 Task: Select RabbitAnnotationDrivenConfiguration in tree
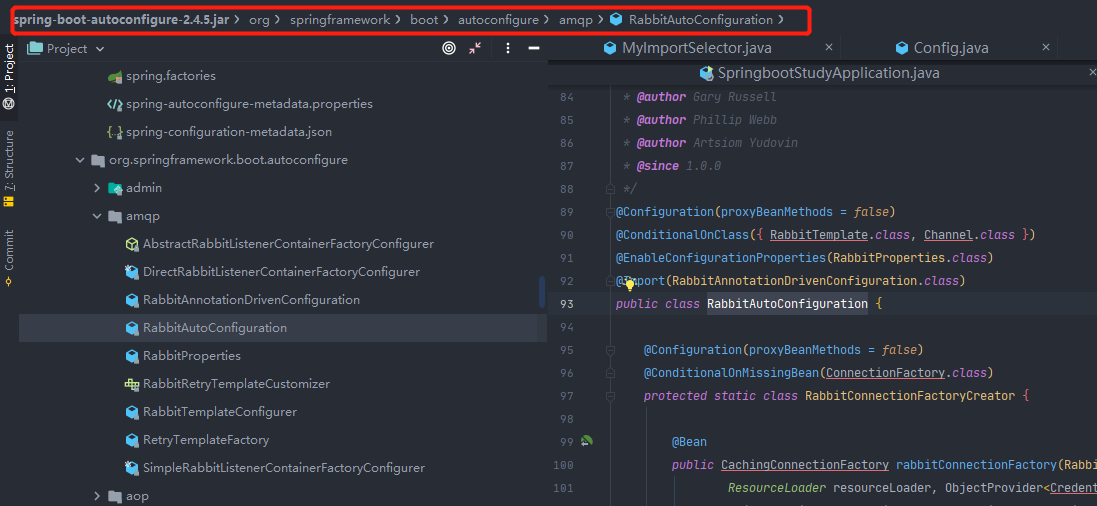tap(251, 300)
